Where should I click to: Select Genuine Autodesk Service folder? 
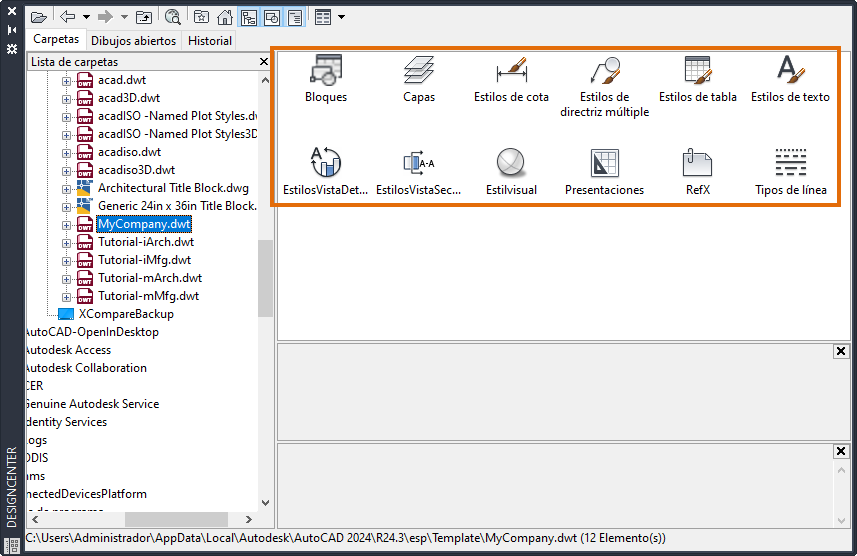click(92, 404)
